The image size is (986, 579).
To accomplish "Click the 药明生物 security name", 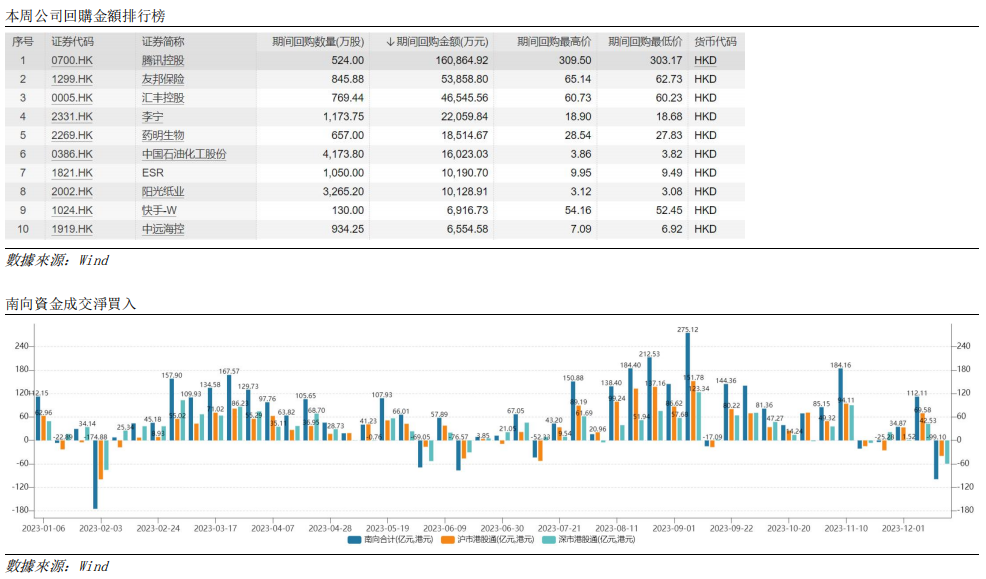I will pos(163,135).
